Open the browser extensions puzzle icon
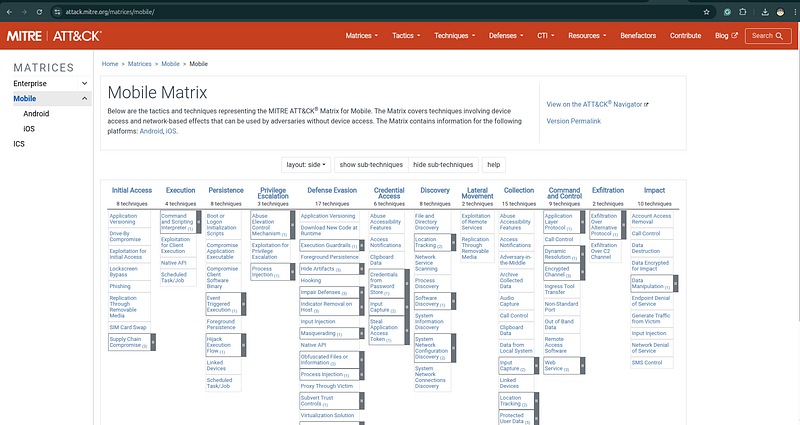This screenshot has height=425, width=800. click(x=743, y=12)
